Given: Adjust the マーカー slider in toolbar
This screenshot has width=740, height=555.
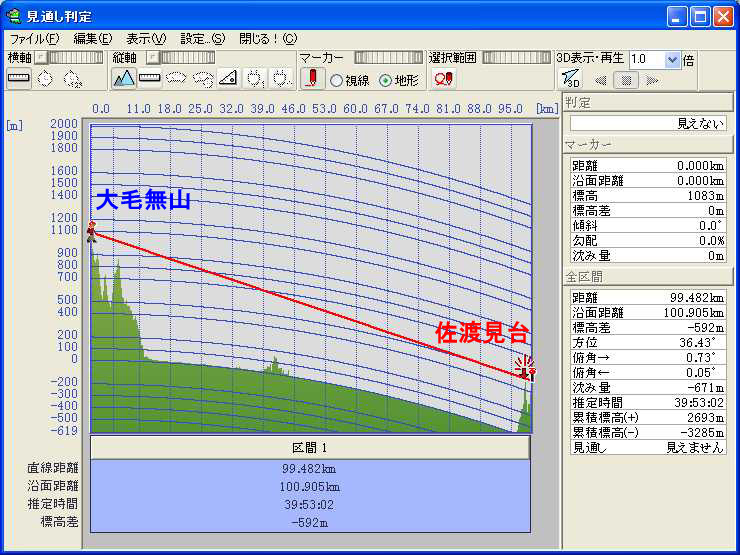Looking at the screenshot, I should click(x=388, y=58).
